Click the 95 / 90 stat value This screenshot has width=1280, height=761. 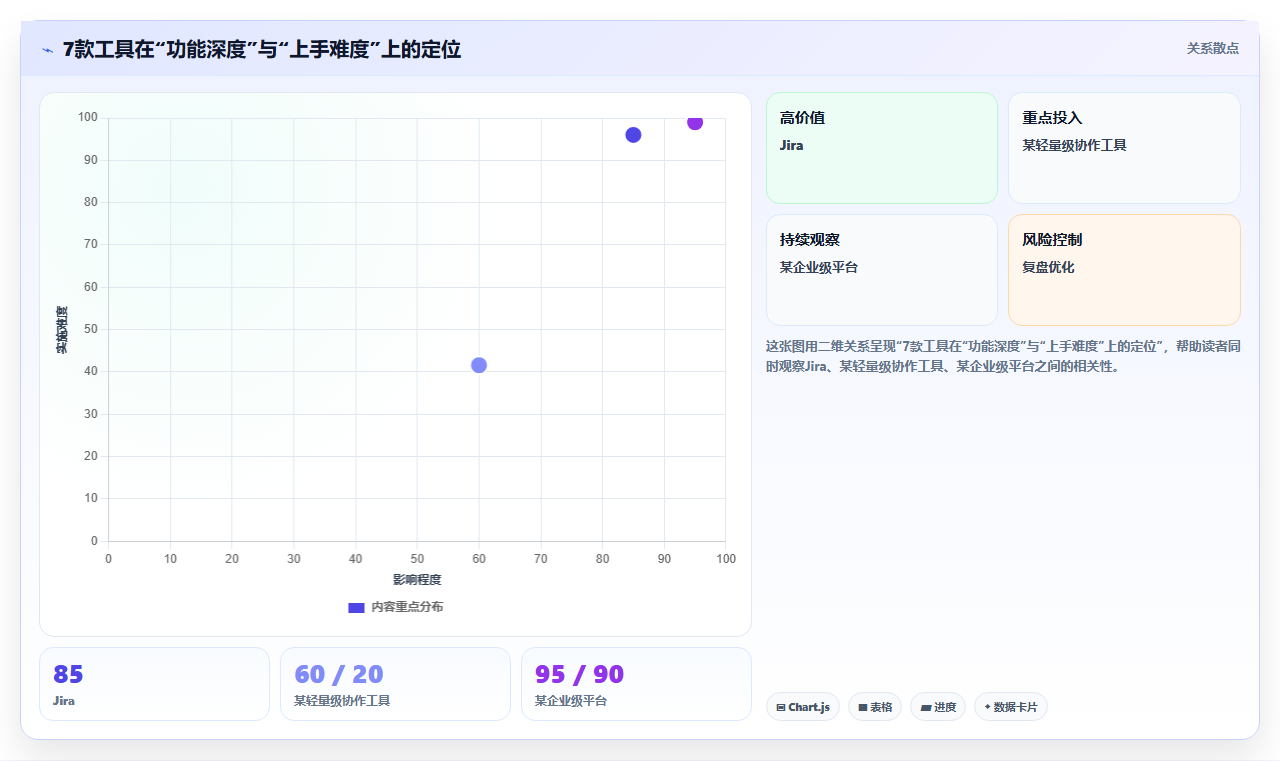580,674
